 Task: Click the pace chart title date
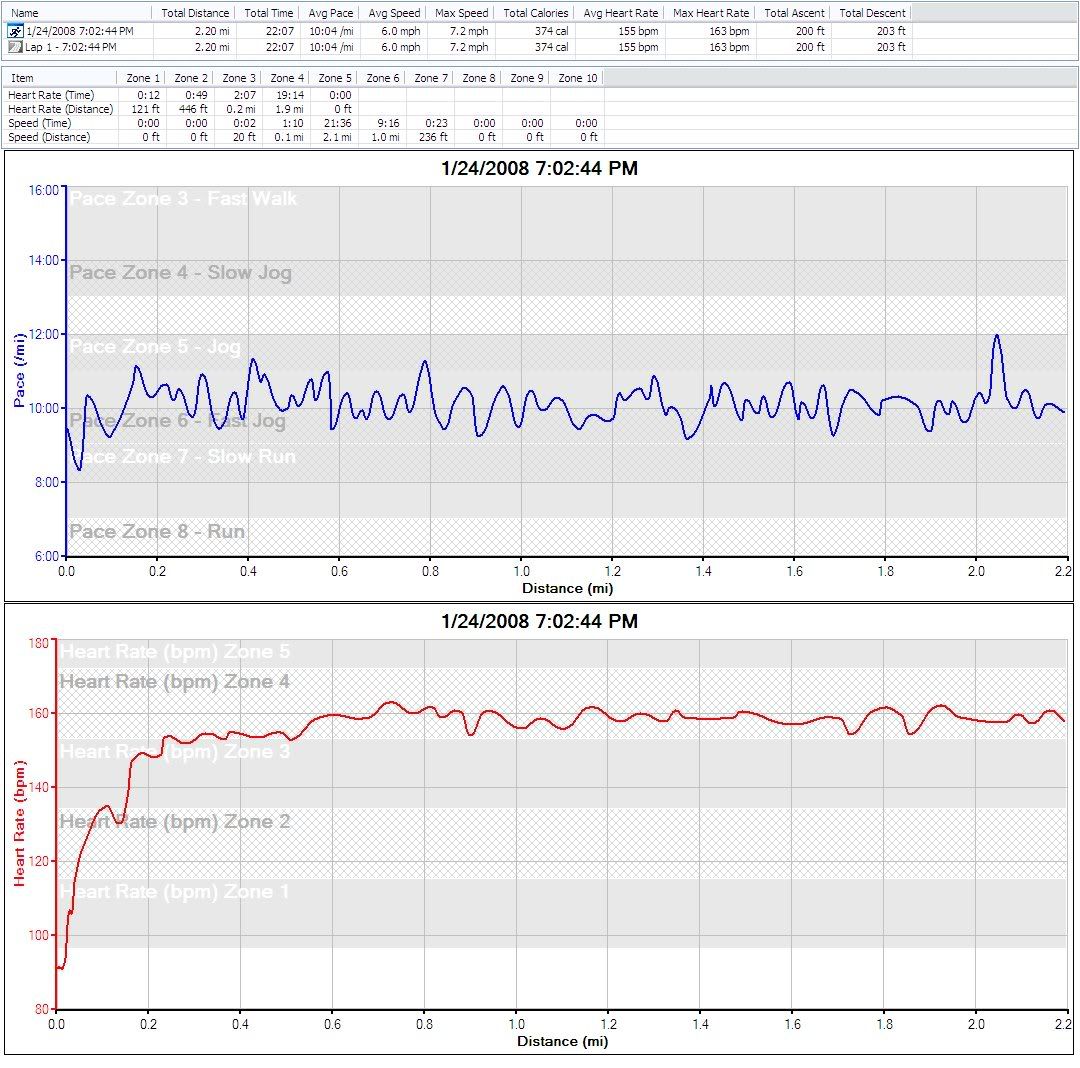pyautogui.click(x=539, y=169)
